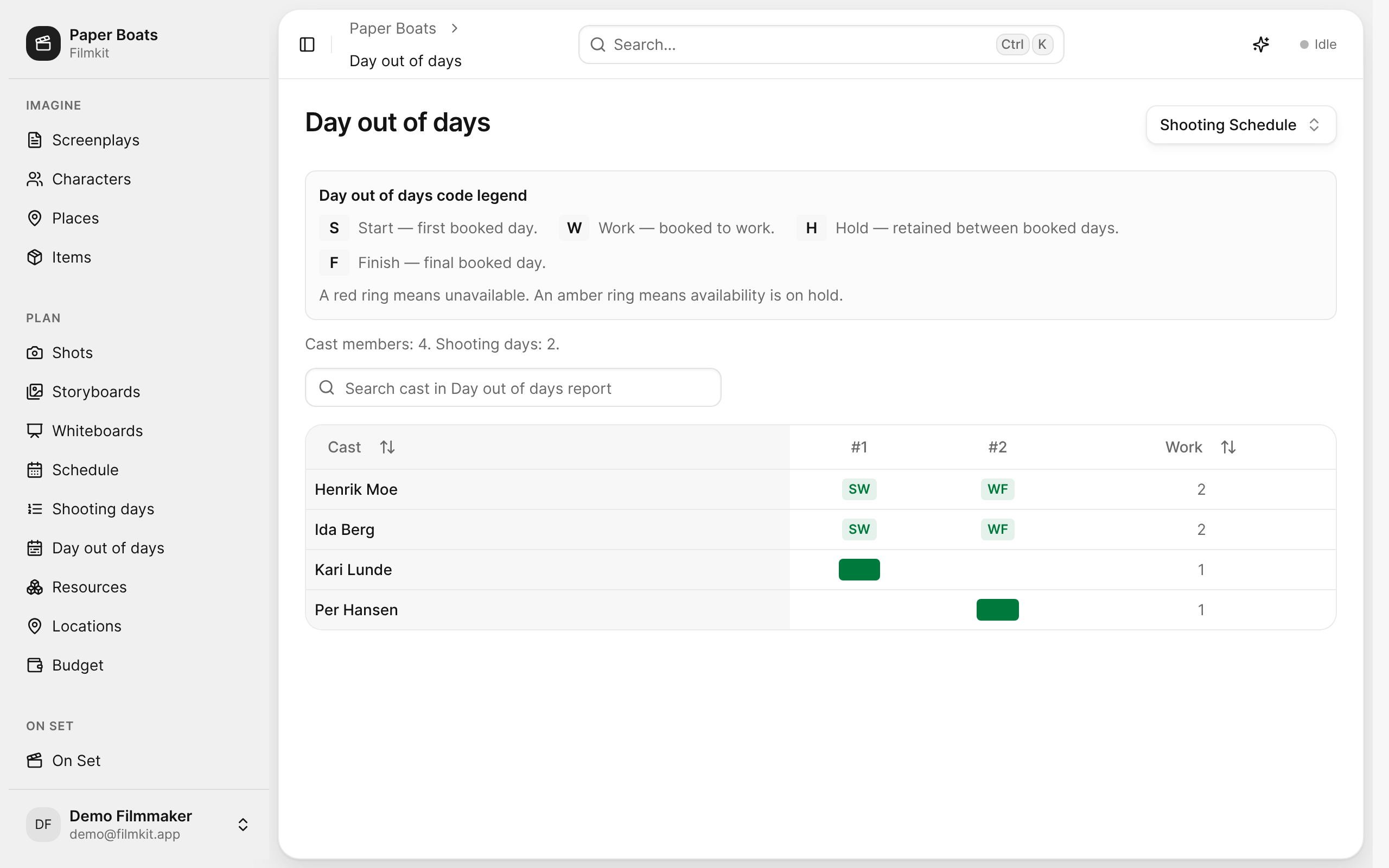The width and height of the screenshot is (1389, 868).
Task: Sort table by Cast column arrows
Action: point(387,447)
